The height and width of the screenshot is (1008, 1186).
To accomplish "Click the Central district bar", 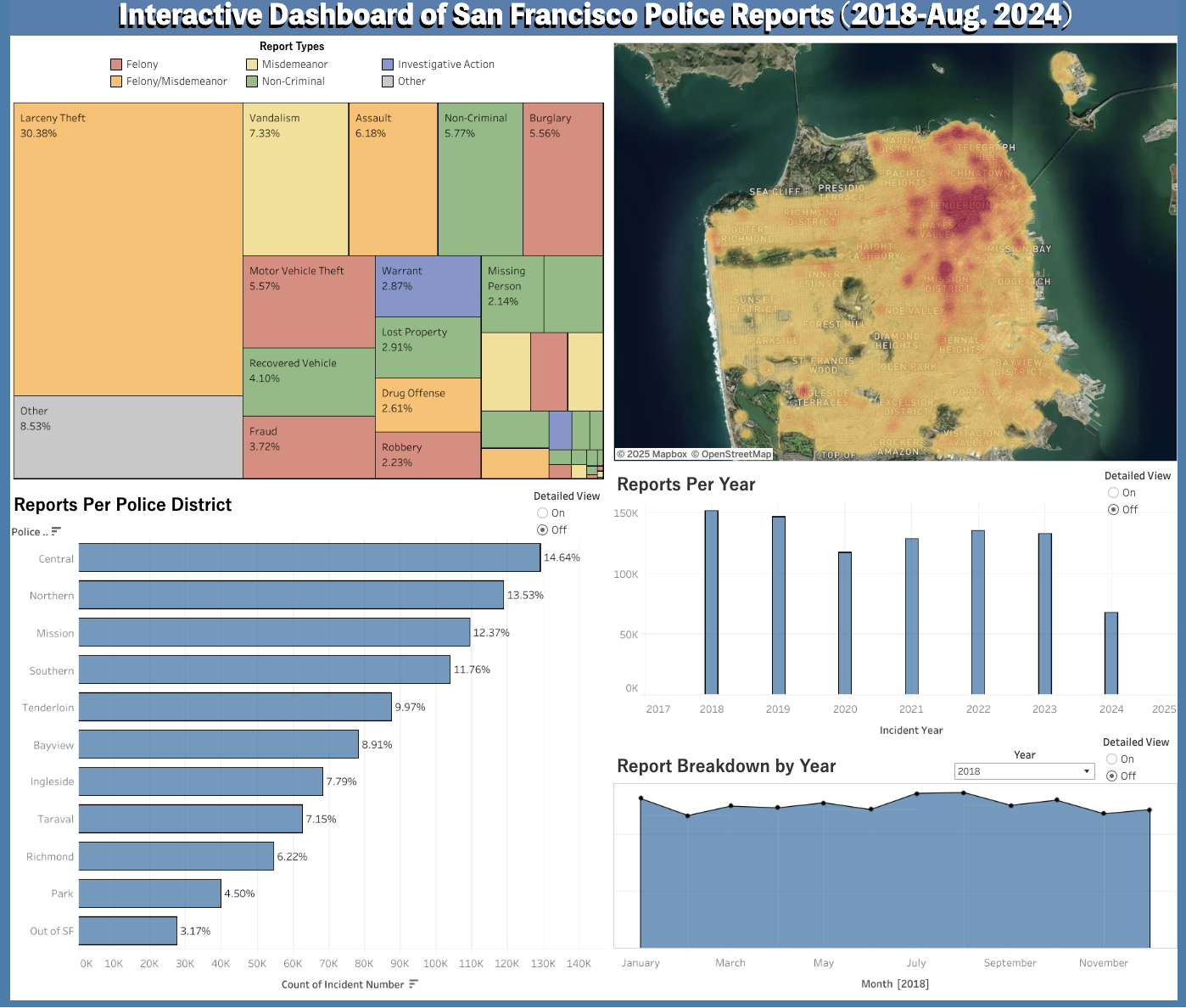I will pos(310,557).
